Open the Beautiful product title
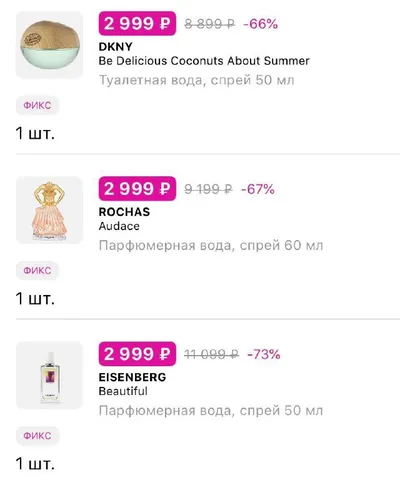 pyautogui.click(x=123, y=391)
